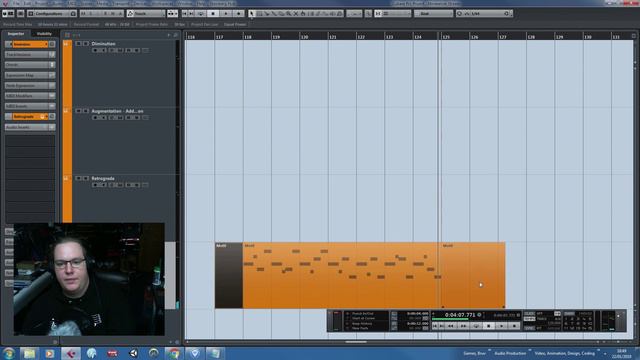Click Stop on the floating transport panel
The width and height of the screenshot is (640, 360).
(489, 326)
